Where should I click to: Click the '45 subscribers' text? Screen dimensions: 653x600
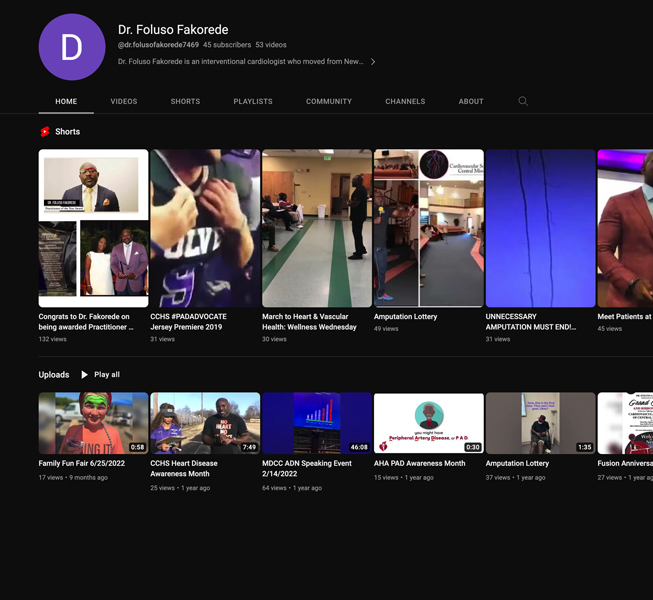pos(227,45)
